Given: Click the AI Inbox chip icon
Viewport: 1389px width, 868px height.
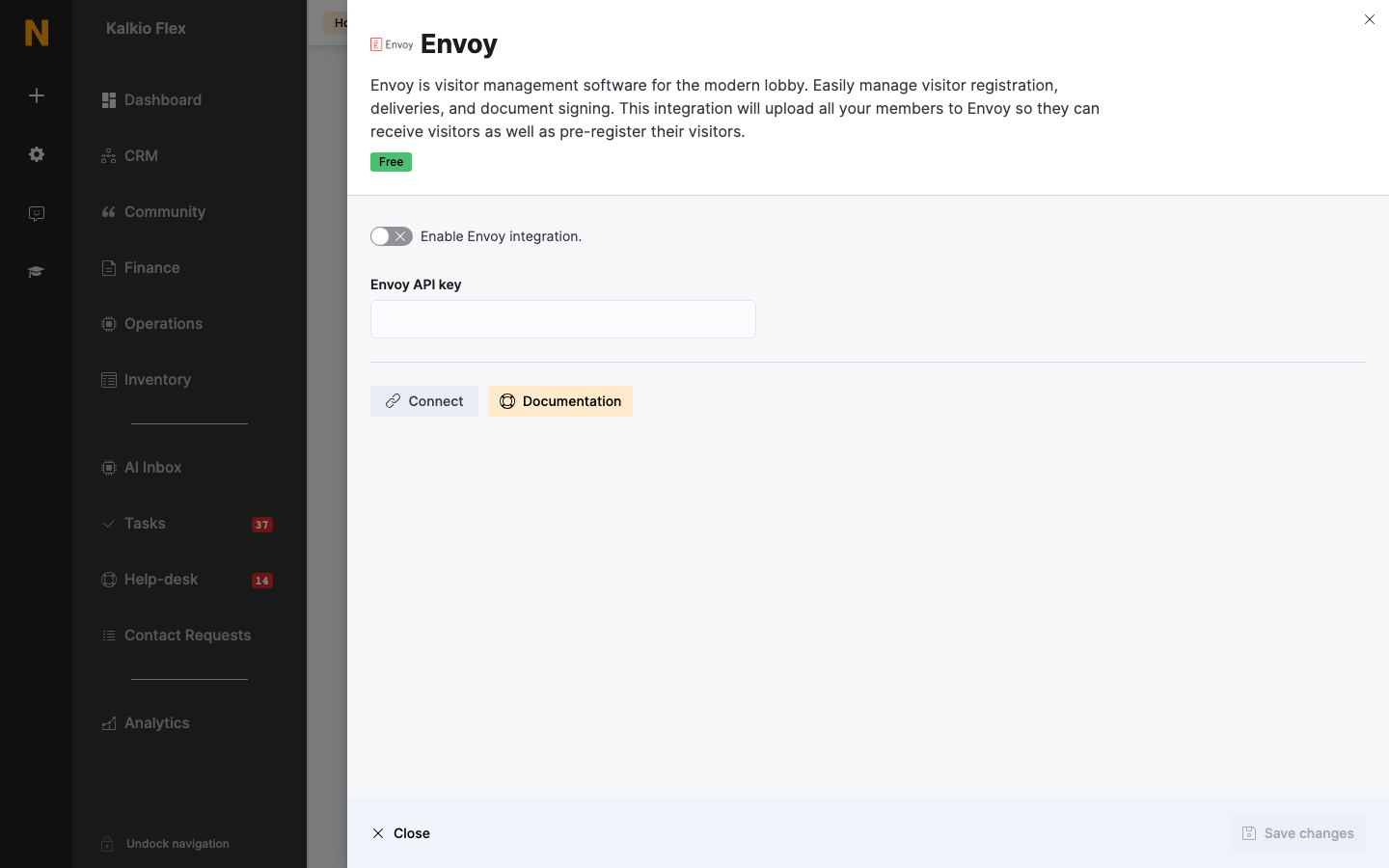Looking at the screenshot, I should tap(109, 468).
